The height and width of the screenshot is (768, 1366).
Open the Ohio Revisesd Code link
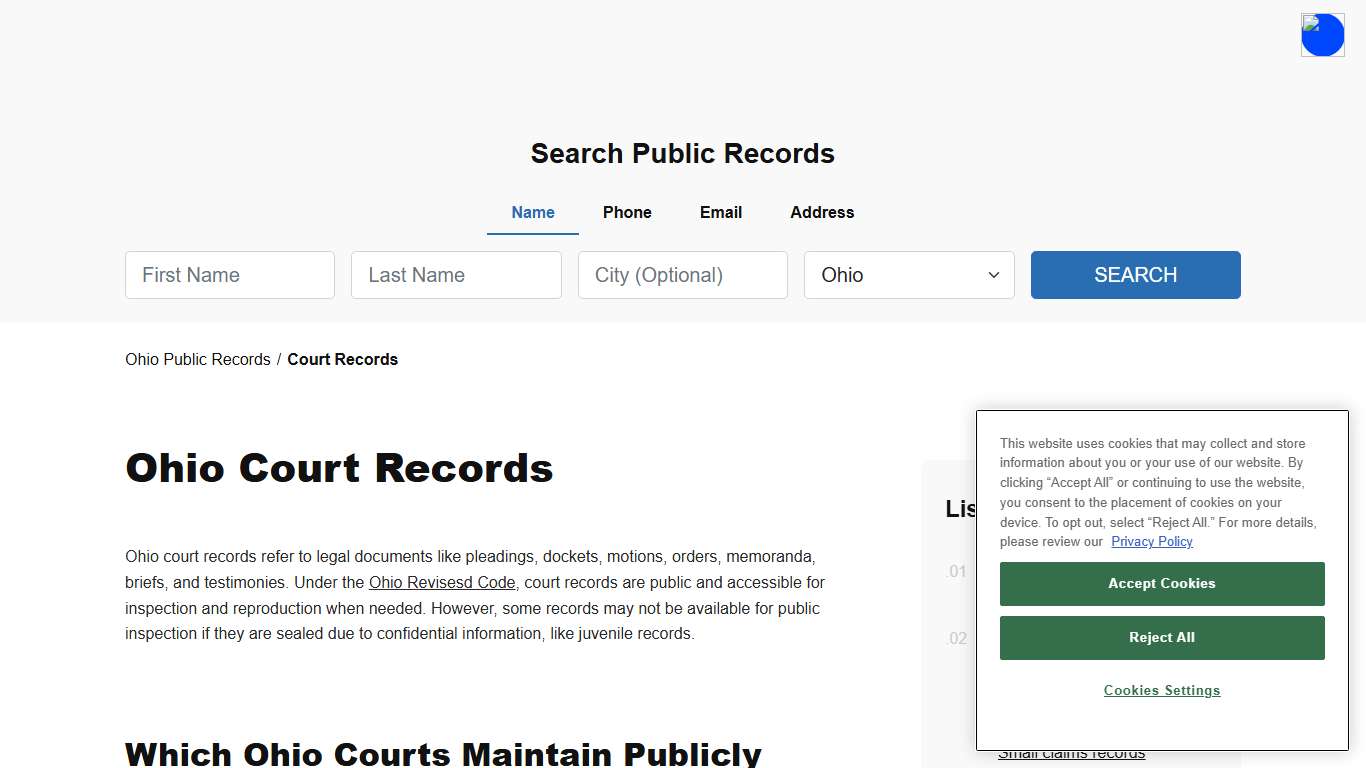(442, 582)
